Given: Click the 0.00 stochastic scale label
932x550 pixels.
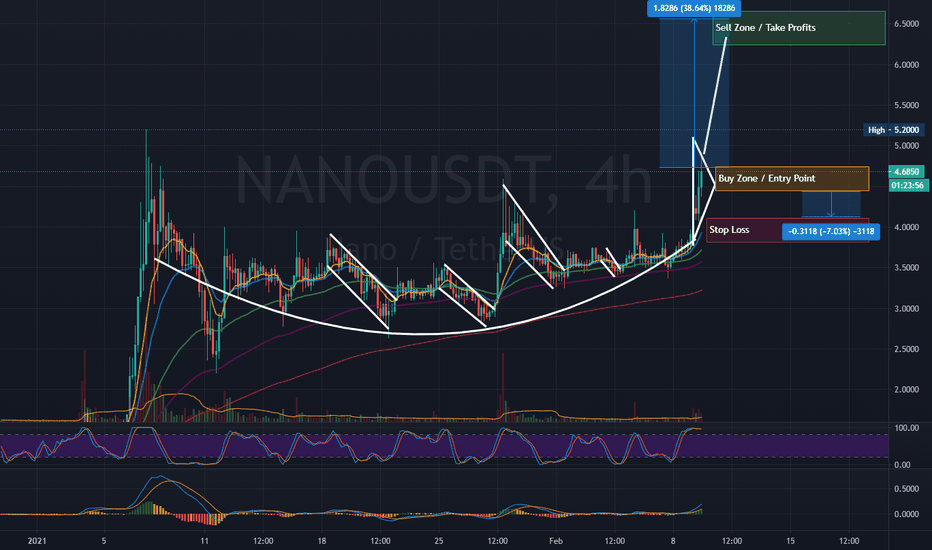Looking at the screenshot, I should point(902,465).
